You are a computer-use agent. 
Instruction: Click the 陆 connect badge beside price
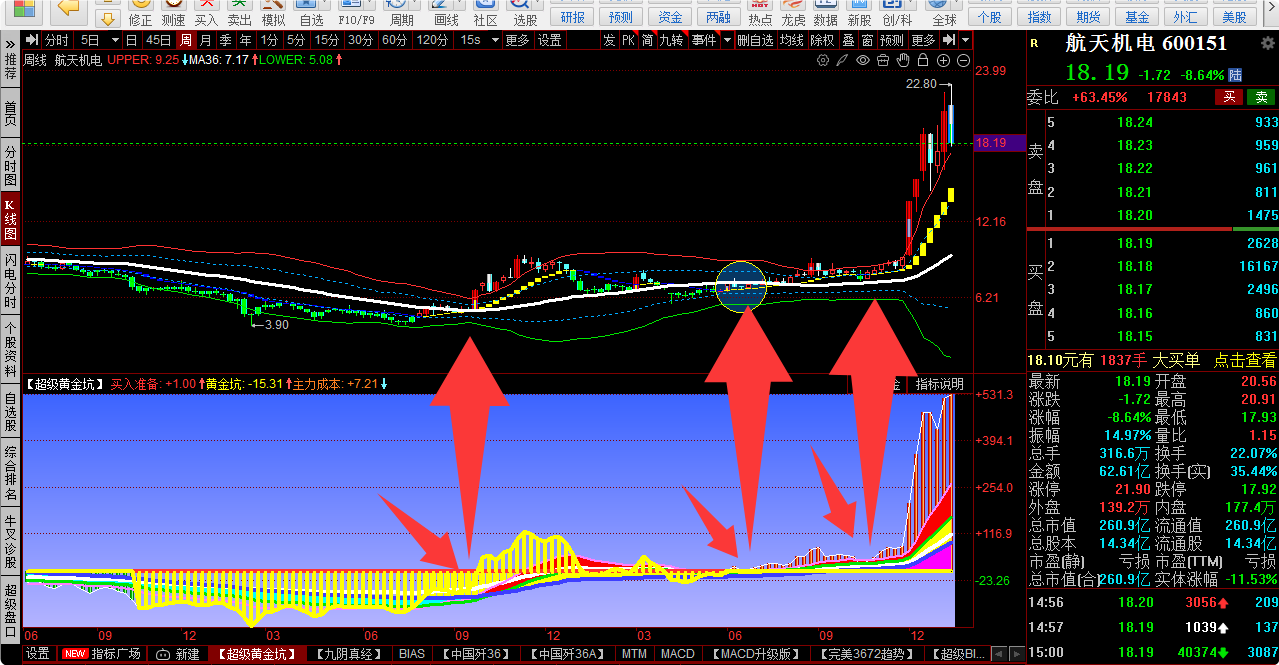(x=1235, y=74)
